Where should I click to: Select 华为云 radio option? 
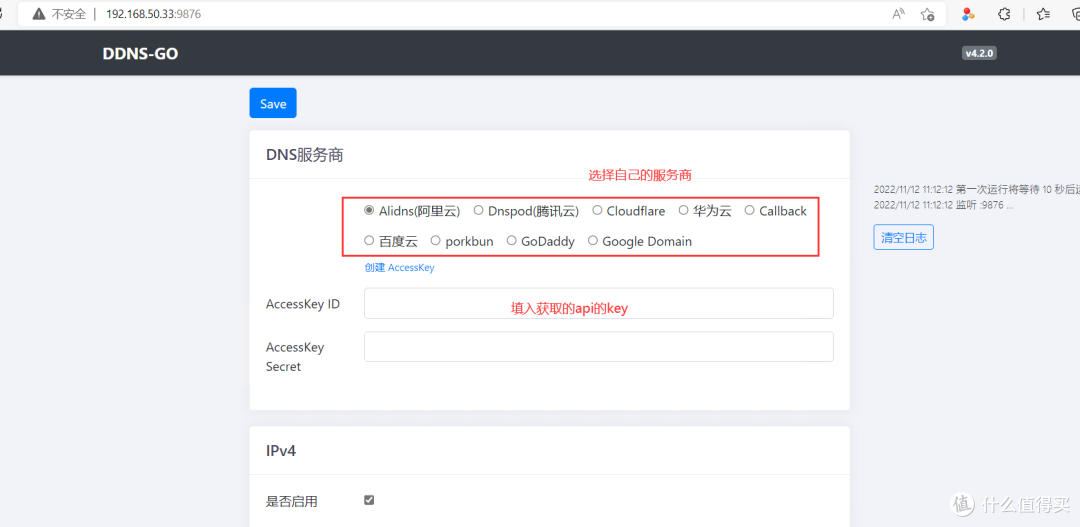(x=683, y=210)
